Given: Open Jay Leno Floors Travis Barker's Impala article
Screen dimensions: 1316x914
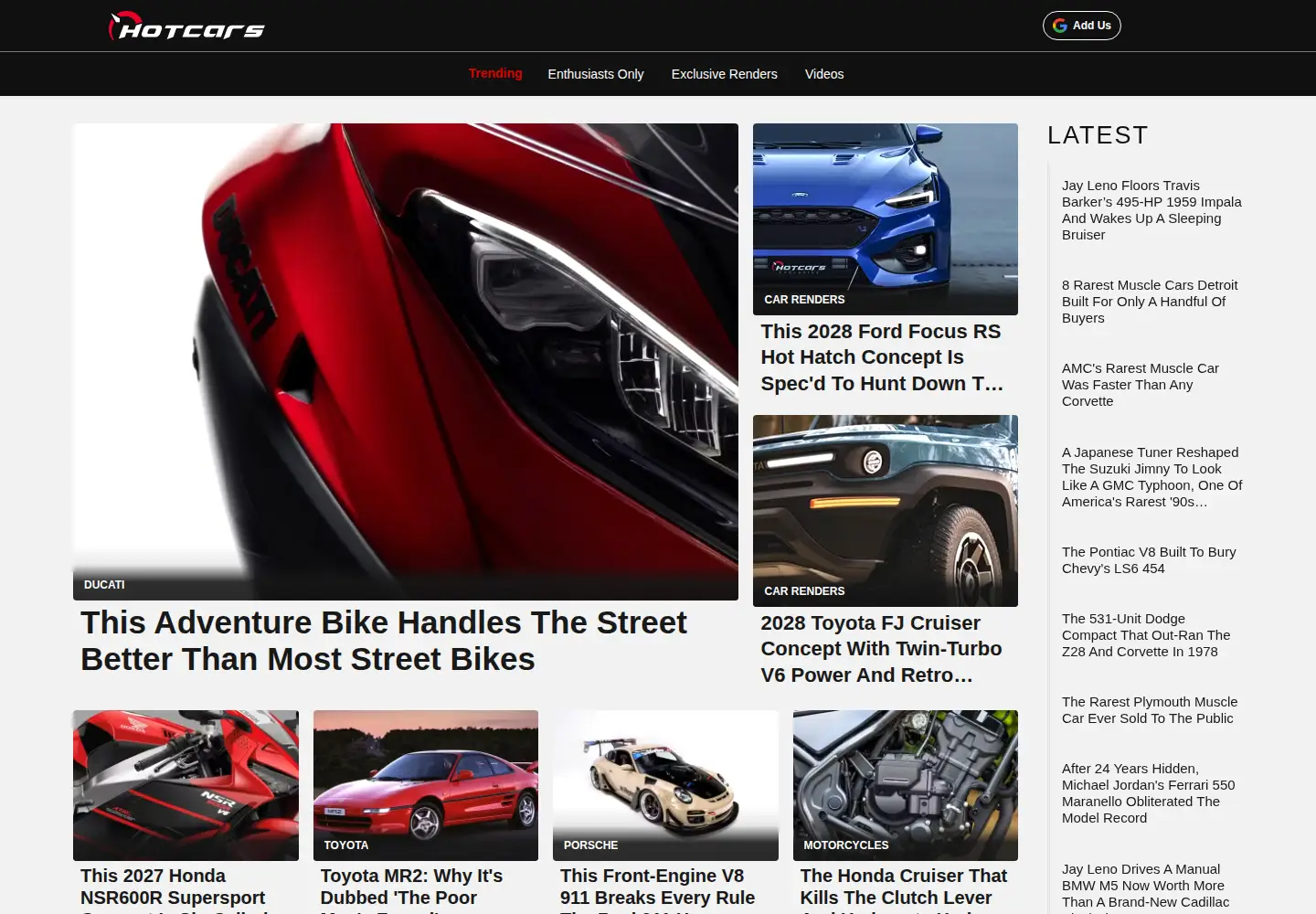Looking at the screenshot, I should point(1151,210).
